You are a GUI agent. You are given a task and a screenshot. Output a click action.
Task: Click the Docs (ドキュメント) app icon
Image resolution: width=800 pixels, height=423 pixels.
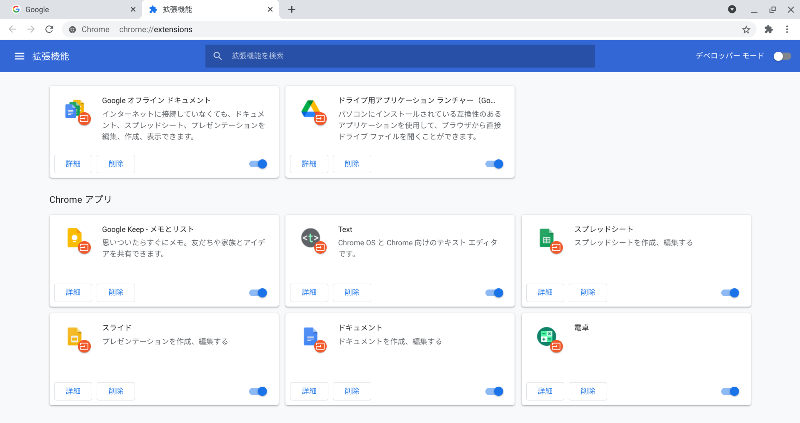(313, 339)
